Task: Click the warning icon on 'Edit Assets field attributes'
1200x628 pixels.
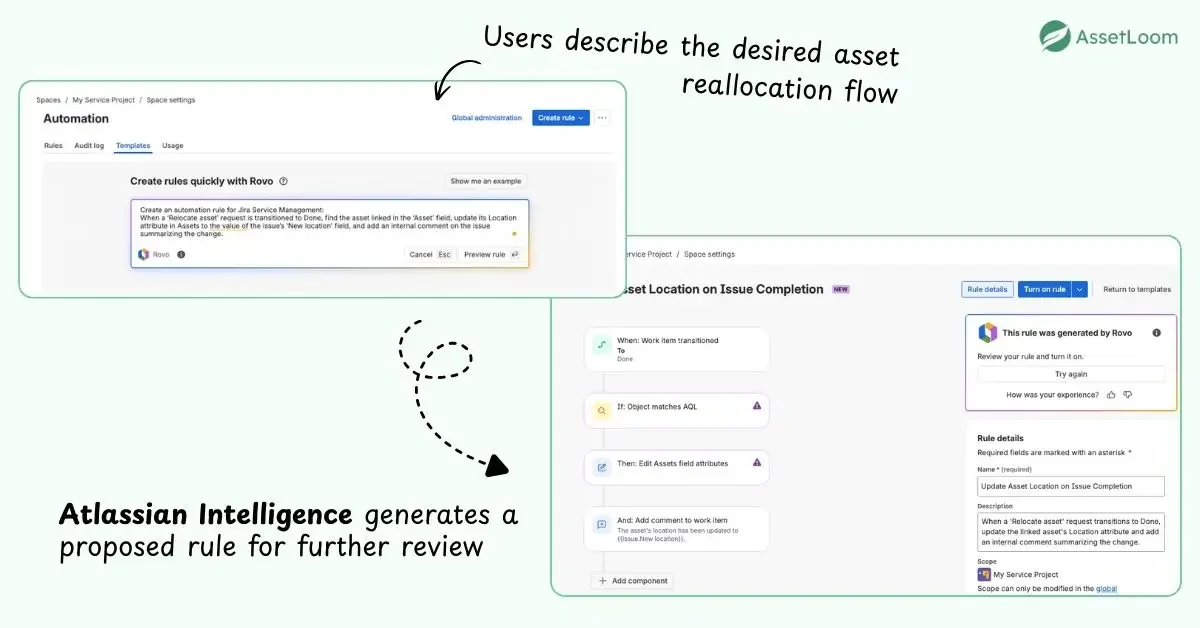Action: [x=756, y=462]
